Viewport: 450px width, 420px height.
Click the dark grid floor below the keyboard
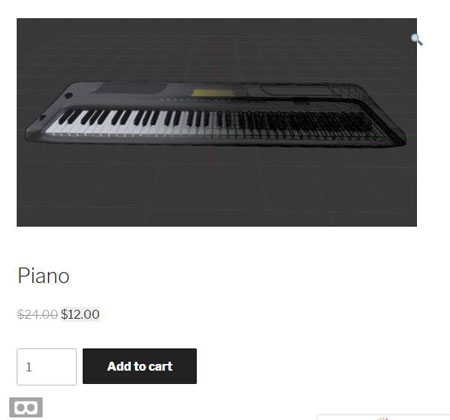[217, 187]
